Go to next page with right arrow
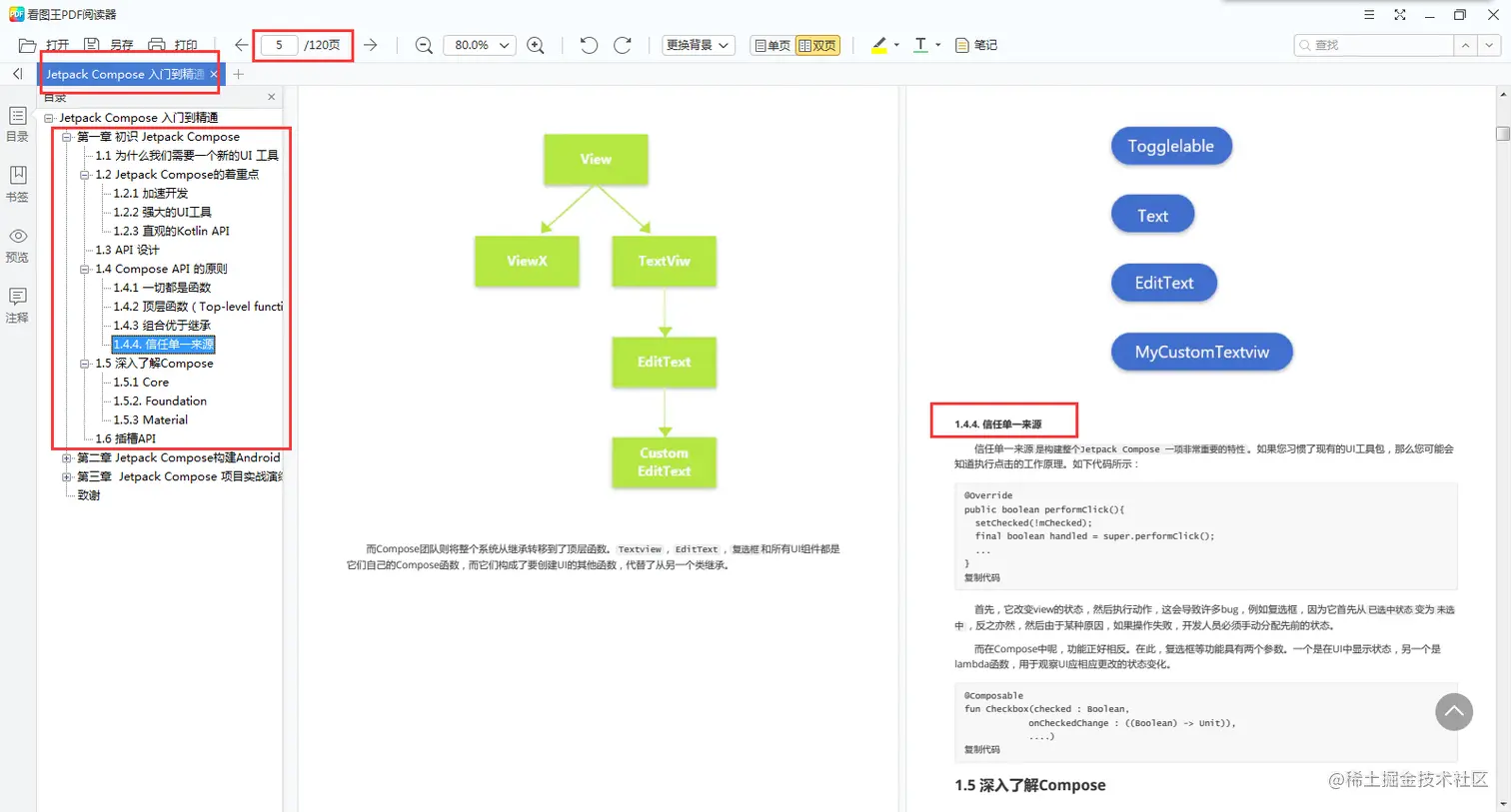Screen dimensions: 1511x812 tap(371, 45)
